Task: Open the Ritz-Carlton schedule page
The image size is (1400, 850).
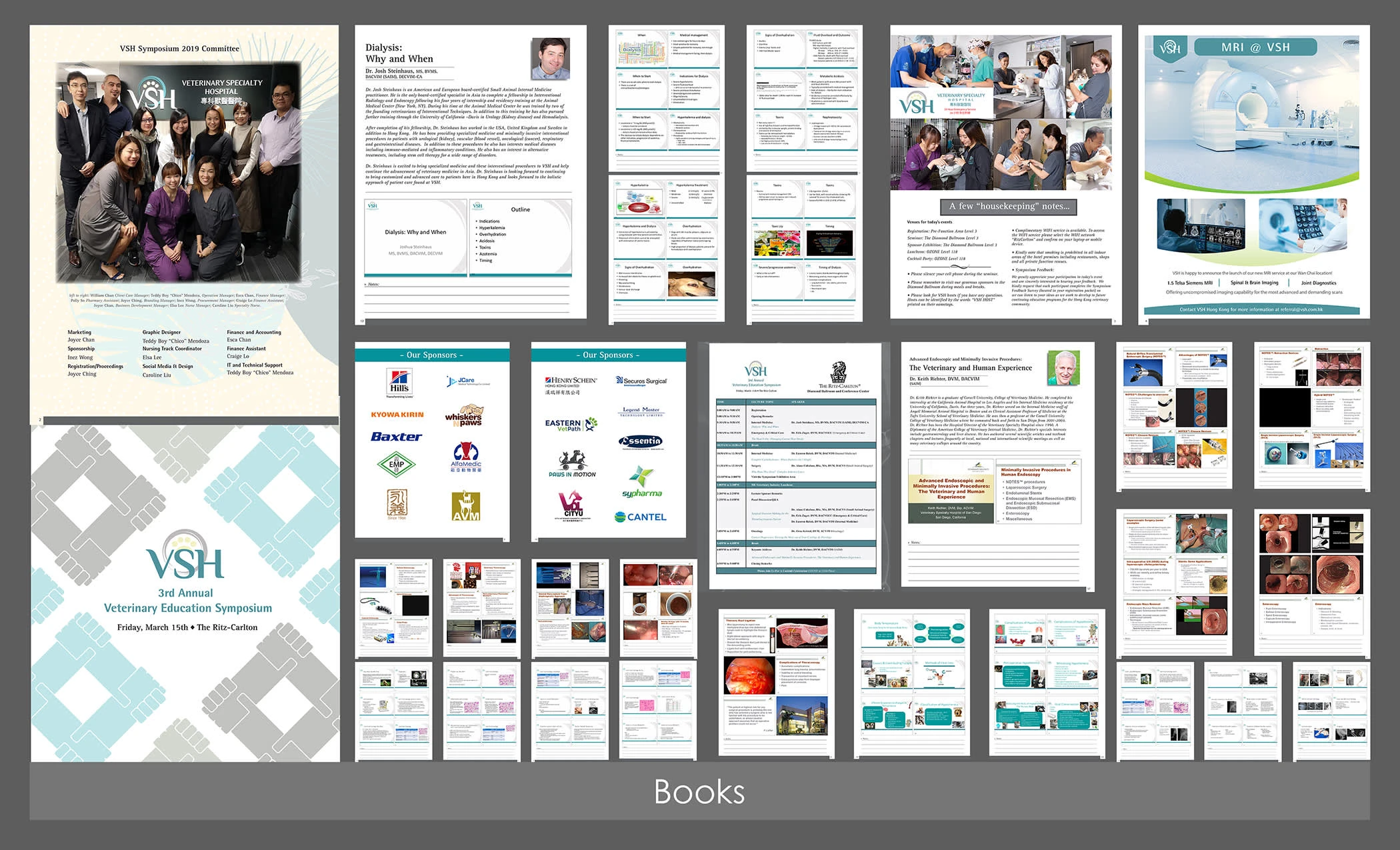Action: coord(796,465)
